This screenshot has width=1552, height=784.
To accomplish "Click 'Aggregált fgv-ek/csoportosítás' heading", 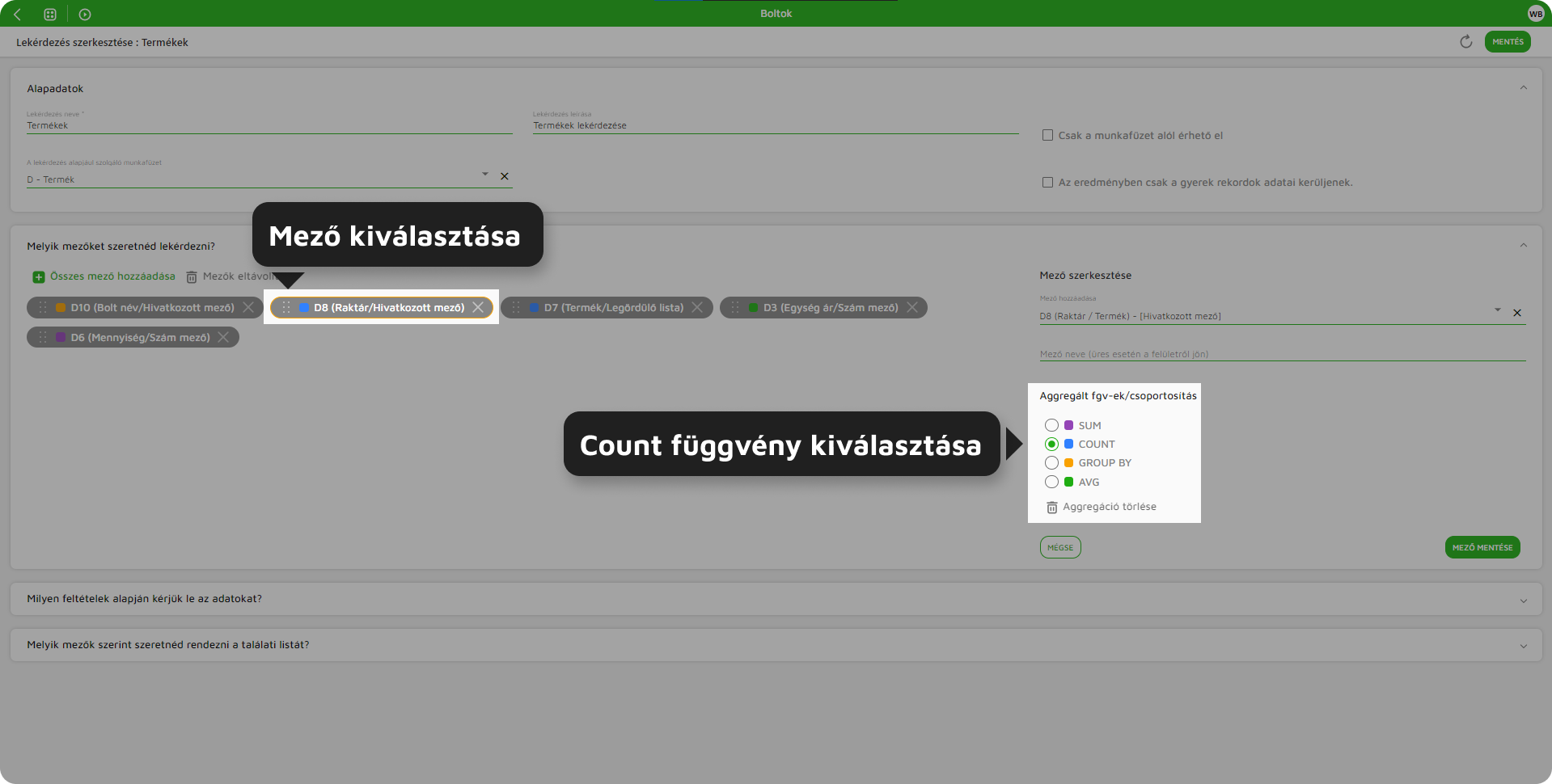I will pyautogui.click(x=1118, y=396).
